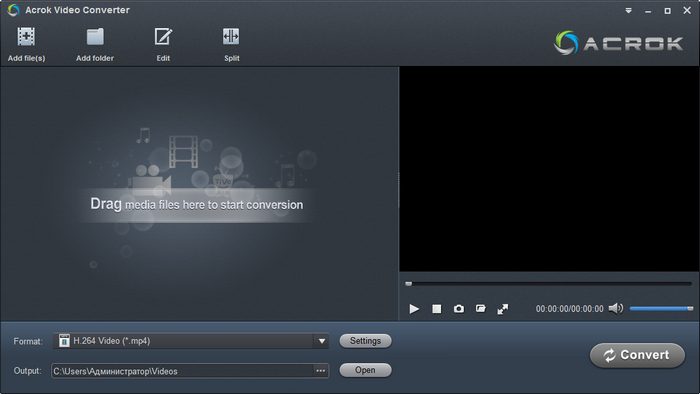700x394 pixels.
Task: Click the drag media files drop area
Action: tap(200, 194)
